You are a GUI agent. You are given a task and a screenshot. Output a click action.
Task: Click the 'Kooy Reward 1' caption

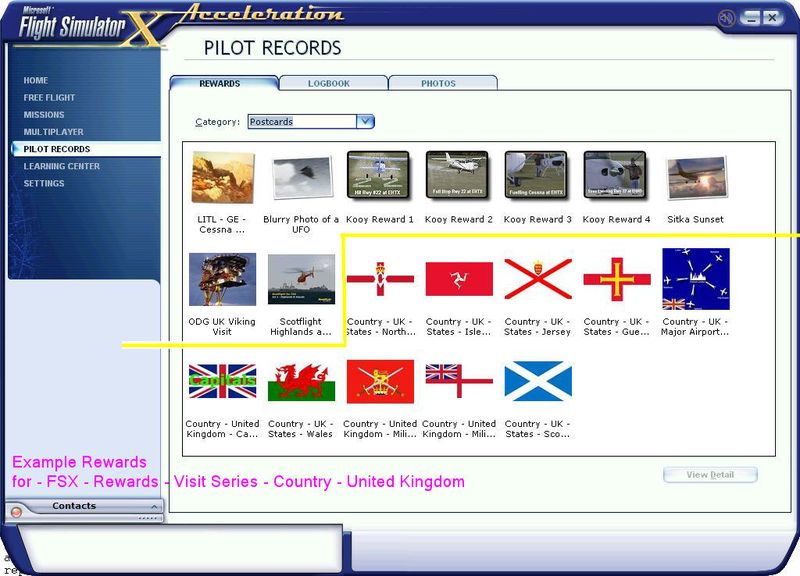click(x=380, y=219)
